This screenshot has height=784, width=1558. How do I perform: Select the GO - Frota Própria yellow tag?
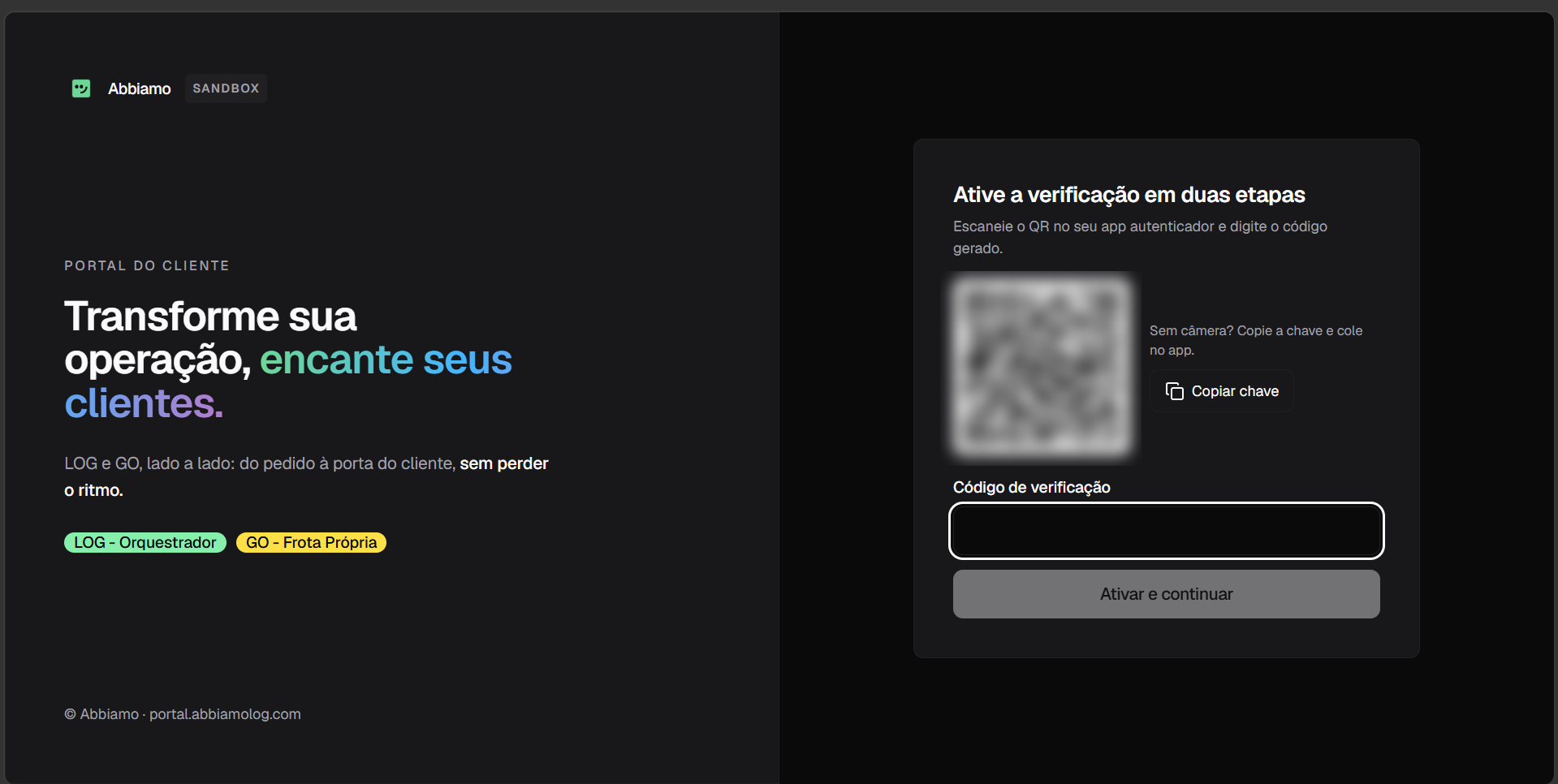coord(311,542)
